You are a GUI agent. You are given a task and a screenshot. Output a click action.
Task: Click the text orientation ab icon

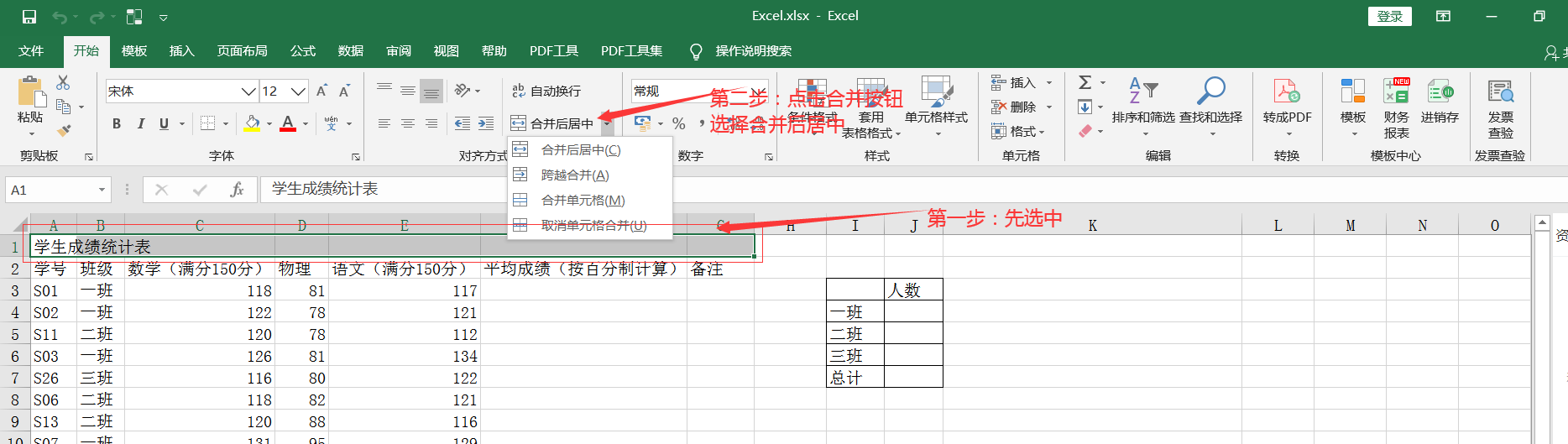(x=463, y=91)
